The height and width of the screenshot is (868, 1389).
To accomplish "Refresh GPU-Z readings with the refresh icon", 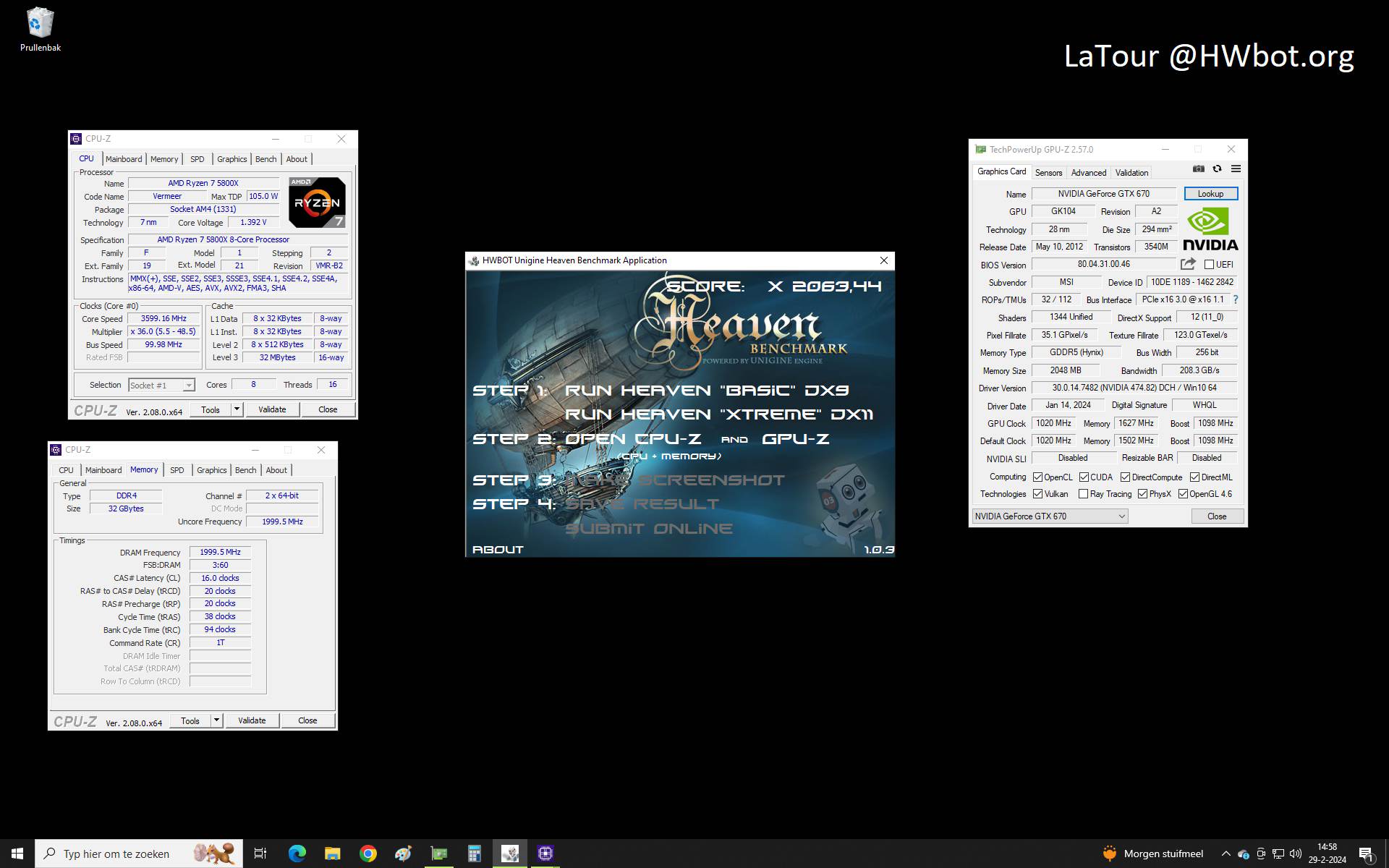I will (1218, 169).
